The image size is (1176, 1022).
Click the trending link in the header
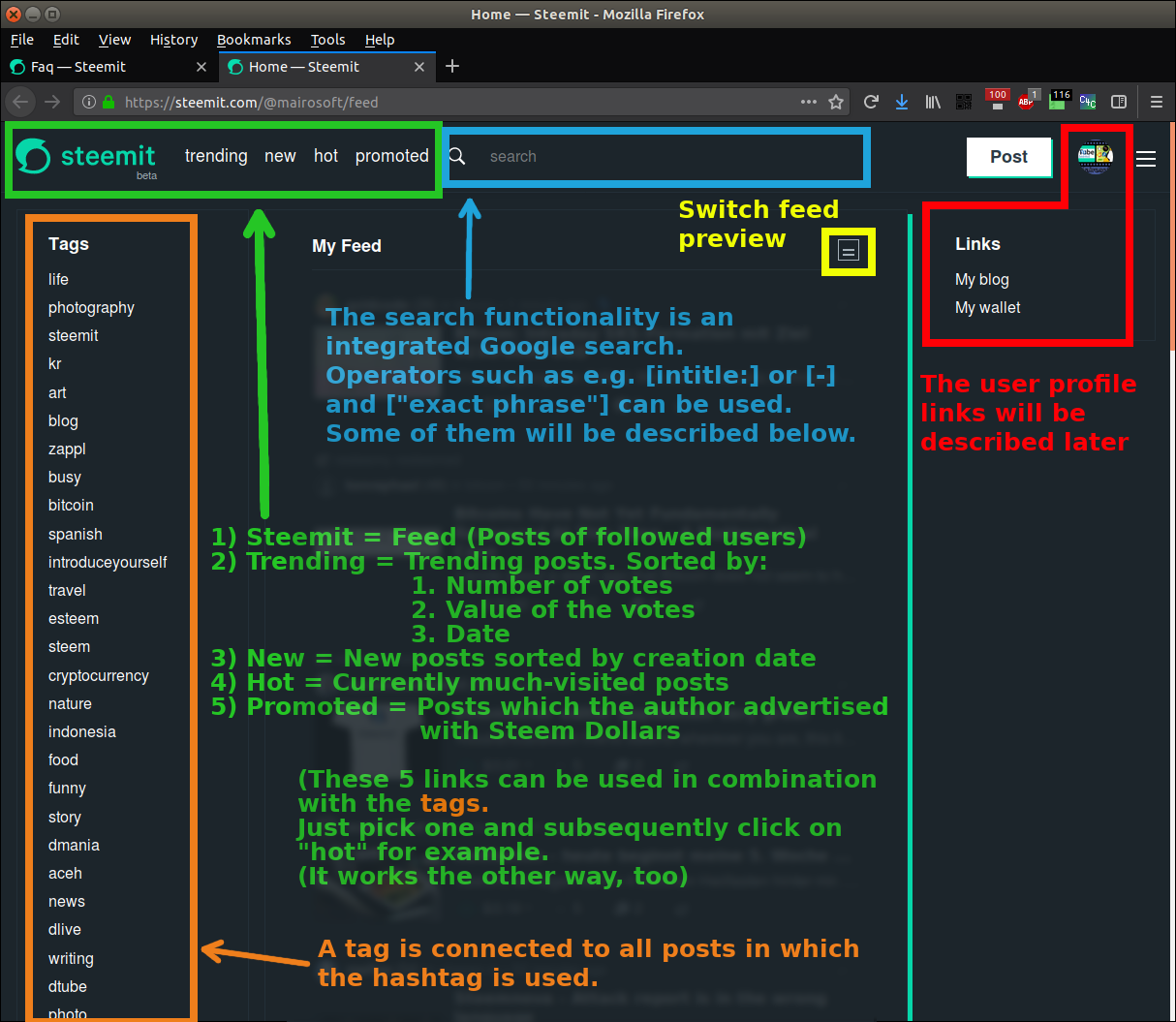(x=216, y=156)
